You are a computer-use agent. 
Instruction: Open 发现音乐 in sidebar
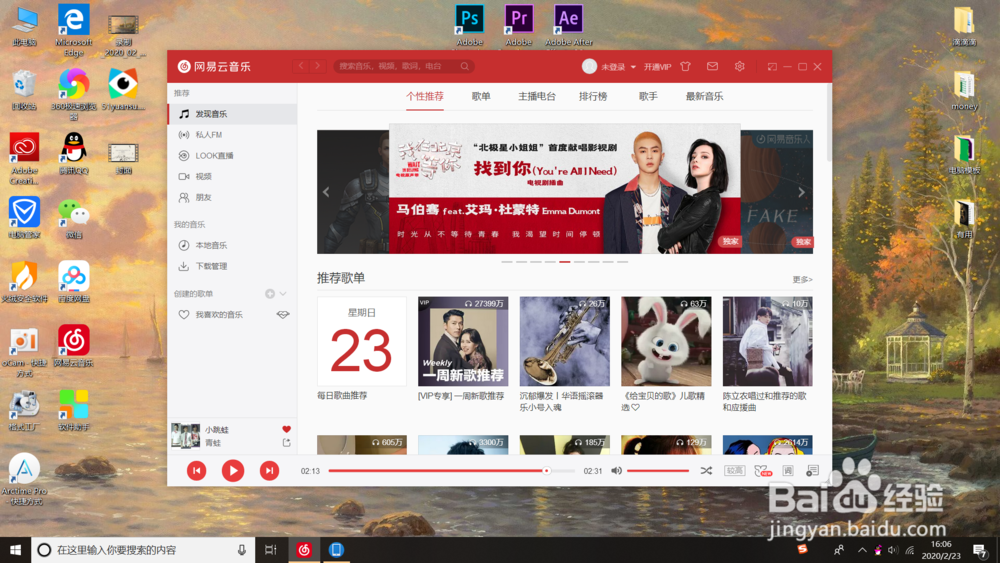click(233, 113)
